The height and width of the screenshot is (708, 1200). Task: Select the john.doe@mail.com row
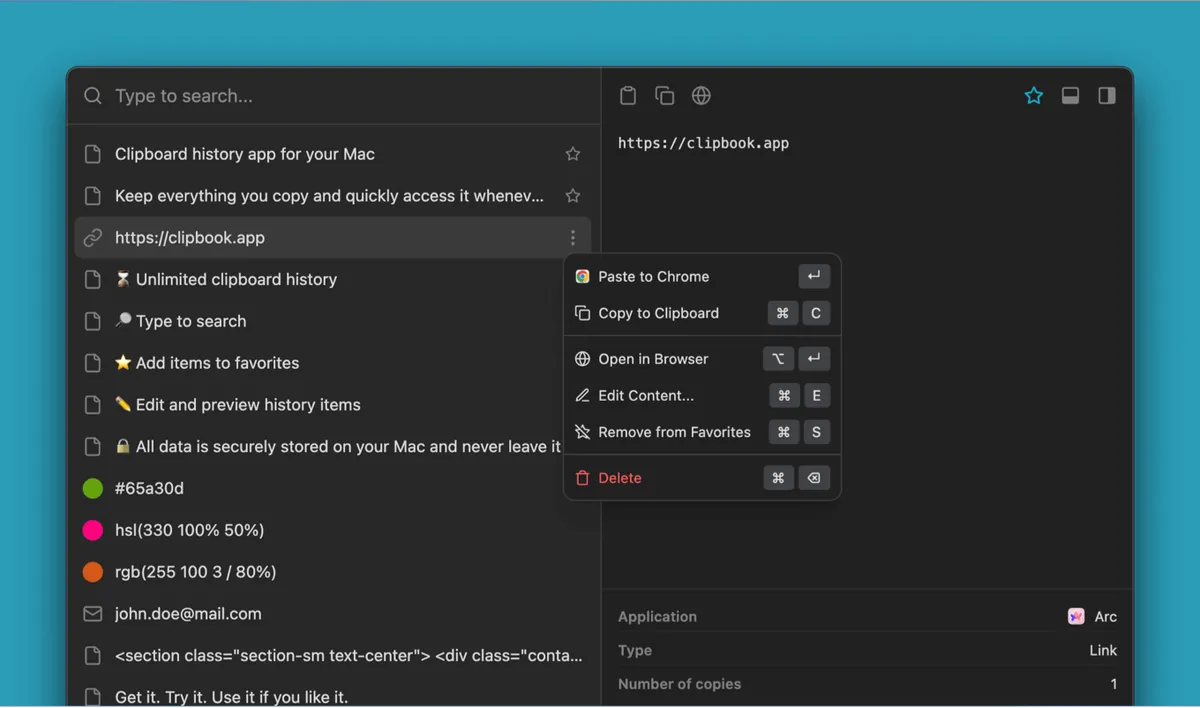click(x=333, y=614)
